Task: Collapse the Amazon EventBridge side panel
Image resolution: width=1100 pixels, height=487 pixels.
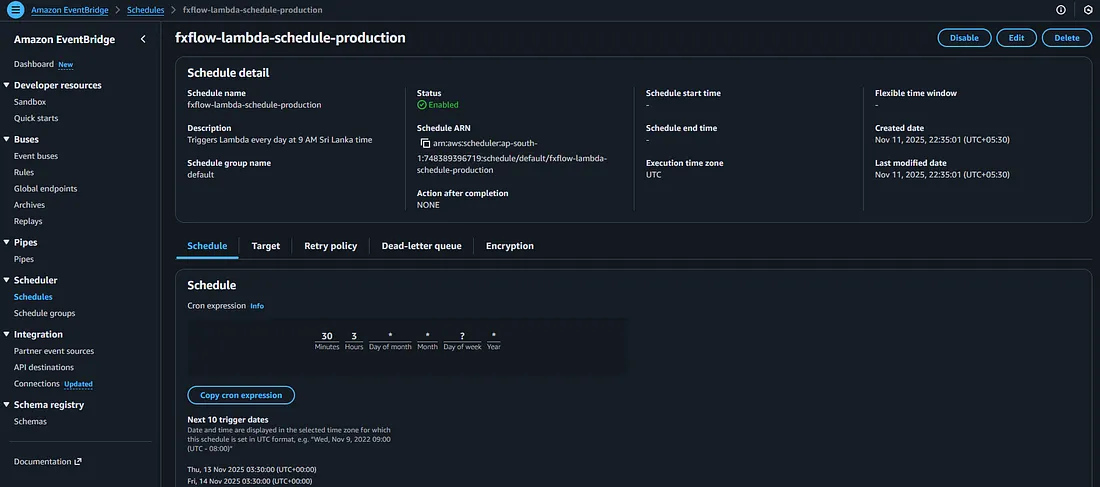Action: [142, 39]
